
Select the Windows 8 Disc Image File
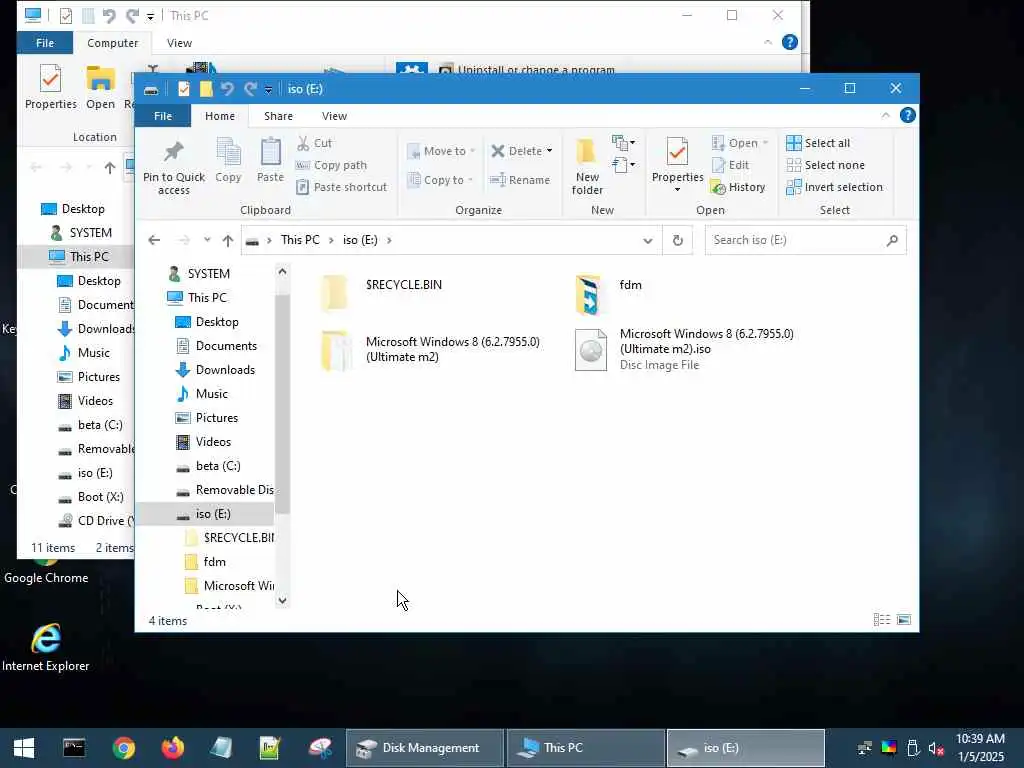[684, 349]
